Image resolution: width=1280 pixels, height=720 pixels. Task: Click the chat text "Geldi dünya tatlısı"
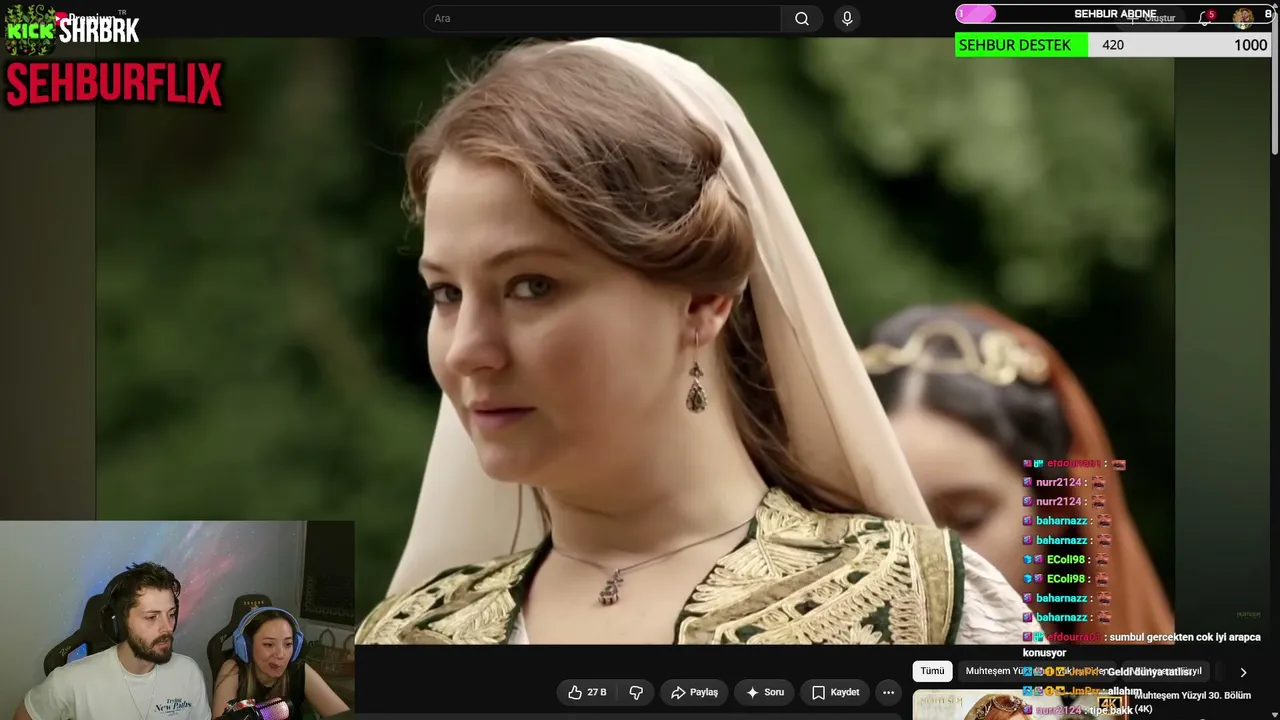tap(1150, 672)
